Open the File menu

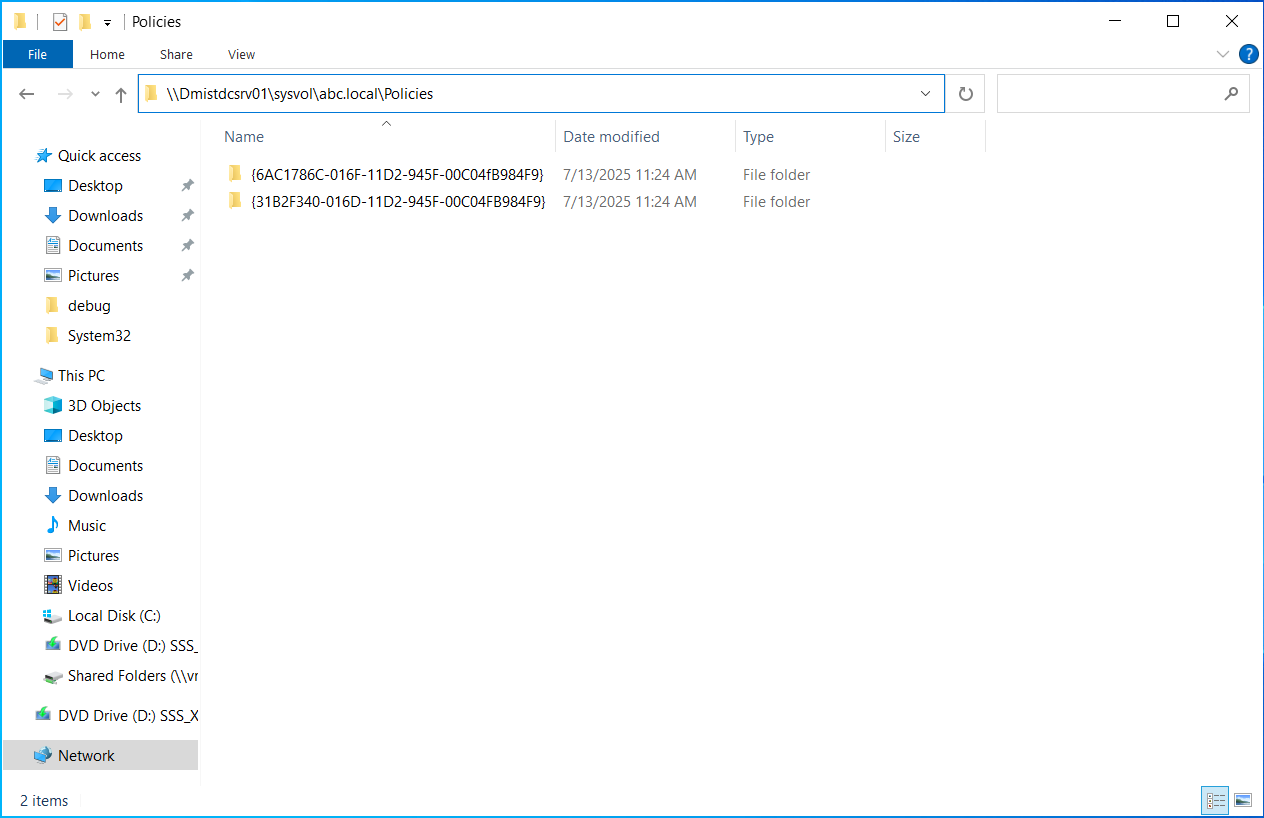tap(38, 54)
